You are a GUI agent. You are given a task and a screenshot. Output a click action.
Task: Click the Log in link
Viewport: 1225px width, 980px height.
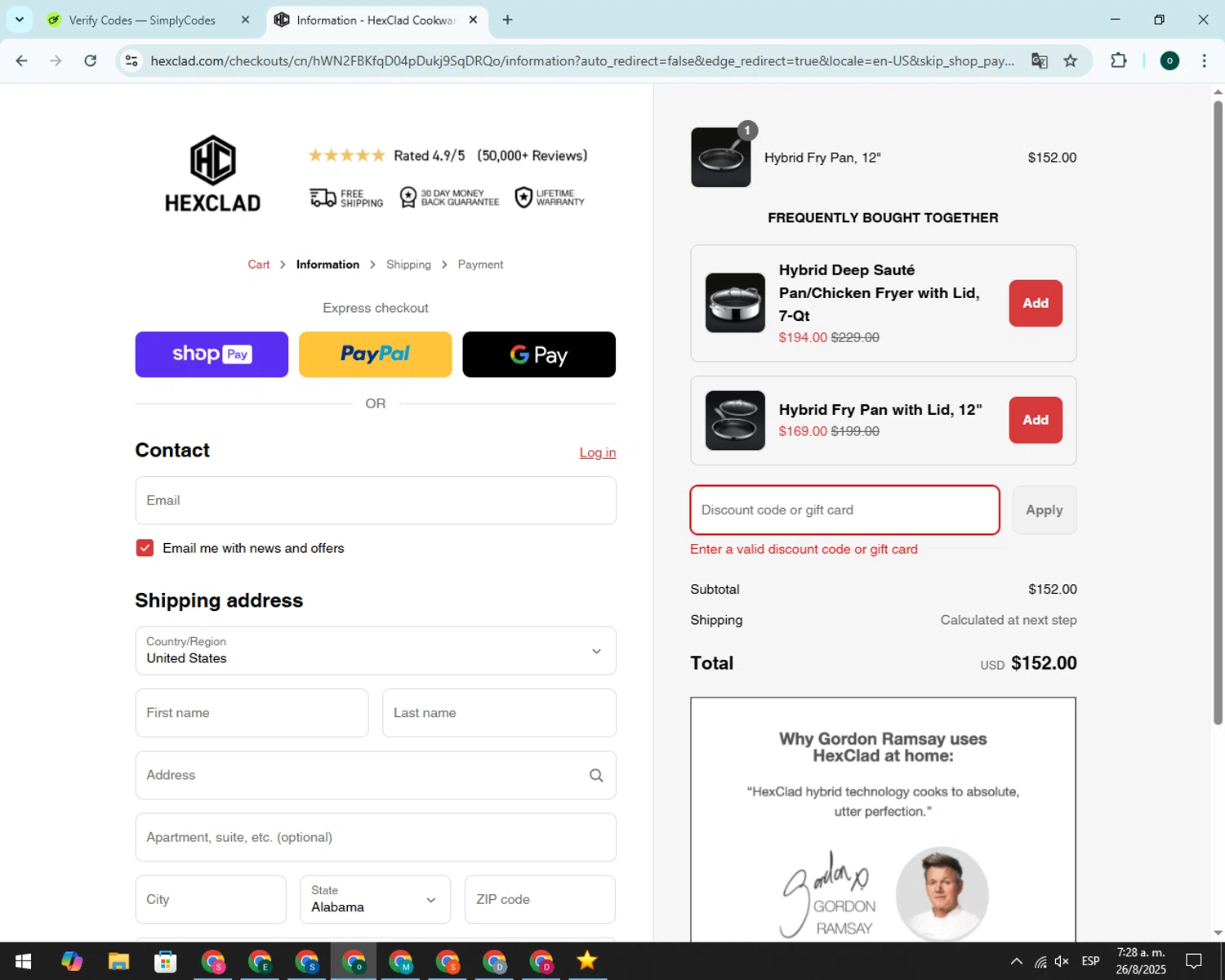coord(598,452)
